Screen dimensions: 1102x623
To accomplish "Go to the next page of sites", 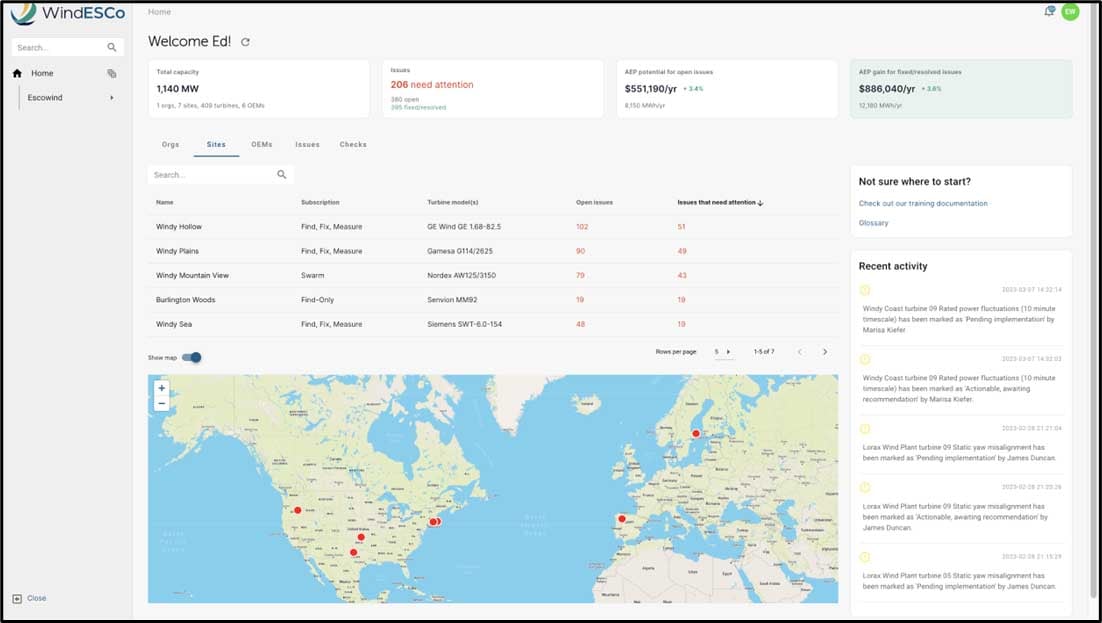I will [x=825, y=352].
